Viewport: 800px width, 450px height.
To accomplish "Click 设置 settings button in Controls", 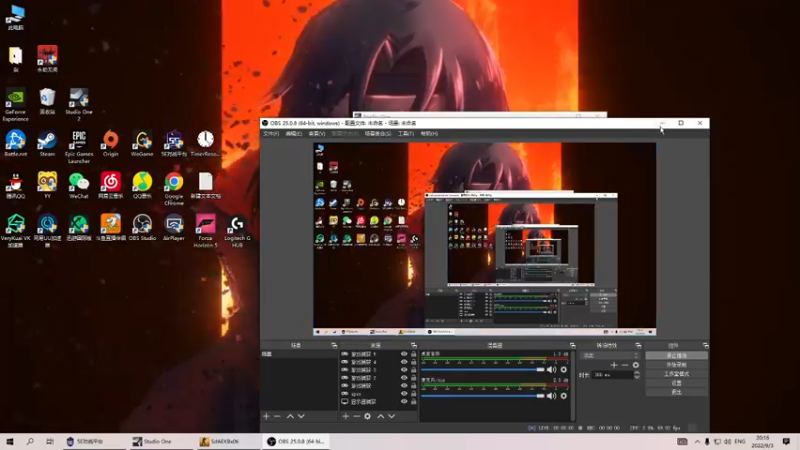I will 677,383.
